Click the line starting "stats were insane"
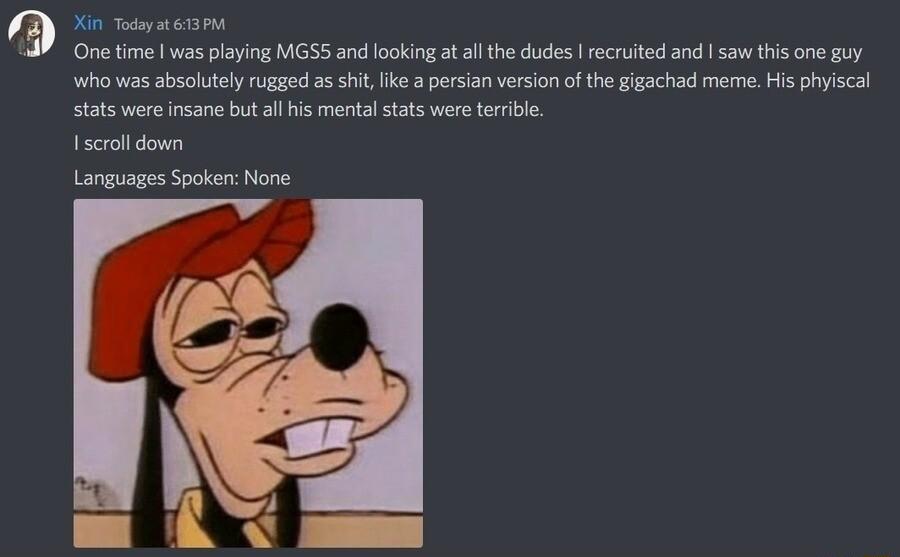 [308, 109]
